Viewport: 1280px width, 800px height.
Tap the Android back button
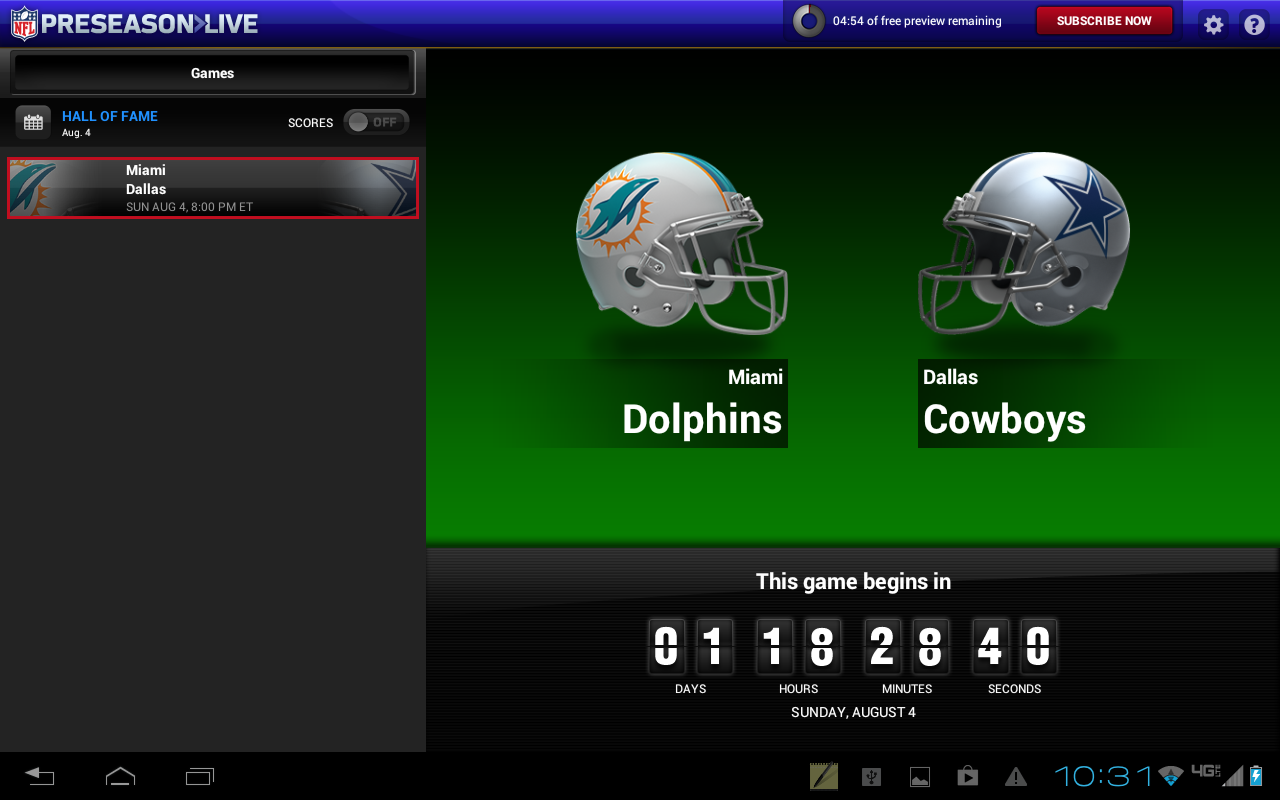point(40,776)
